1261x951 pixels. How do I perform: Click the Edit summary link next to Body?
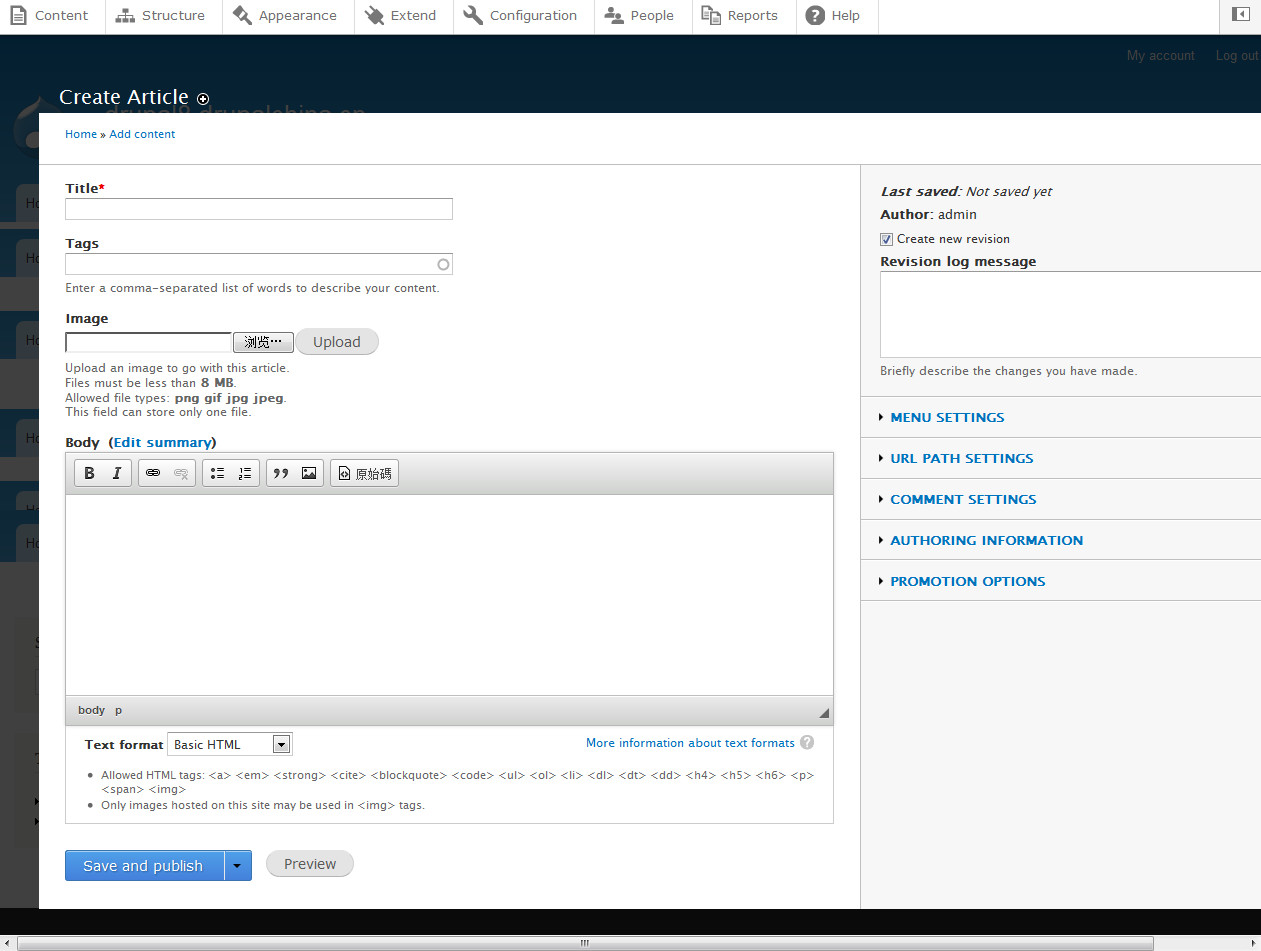coord(162,442)
